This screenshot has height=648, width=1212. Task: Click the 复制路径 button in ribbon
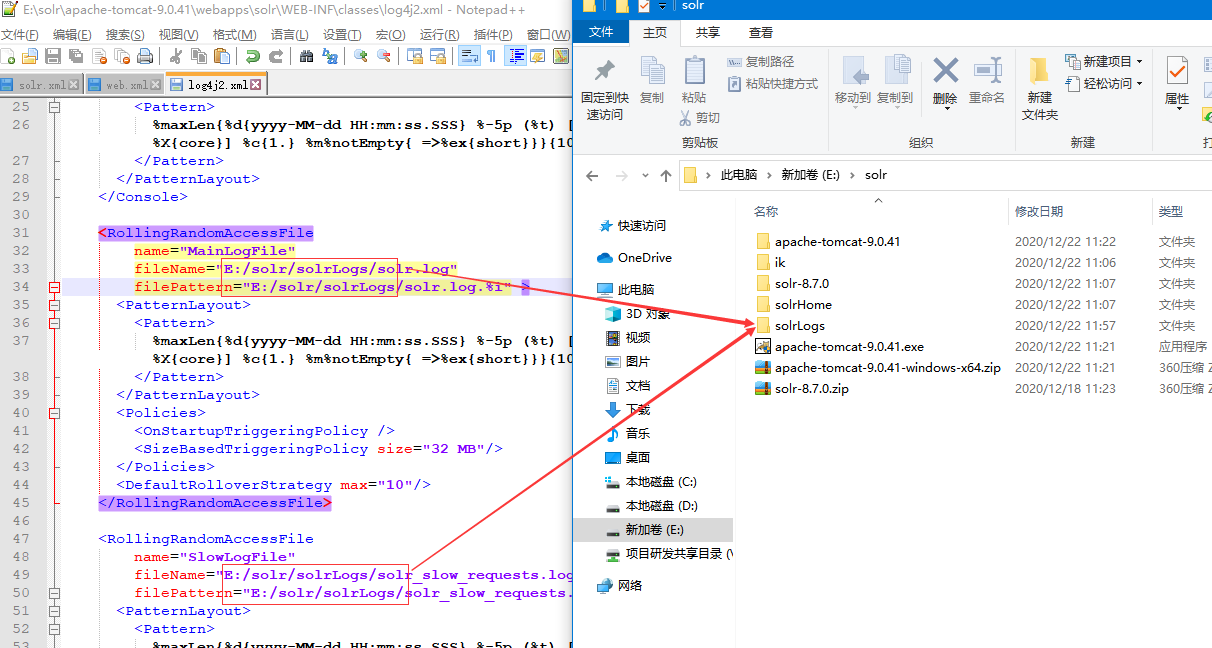(x=760, y=62)
